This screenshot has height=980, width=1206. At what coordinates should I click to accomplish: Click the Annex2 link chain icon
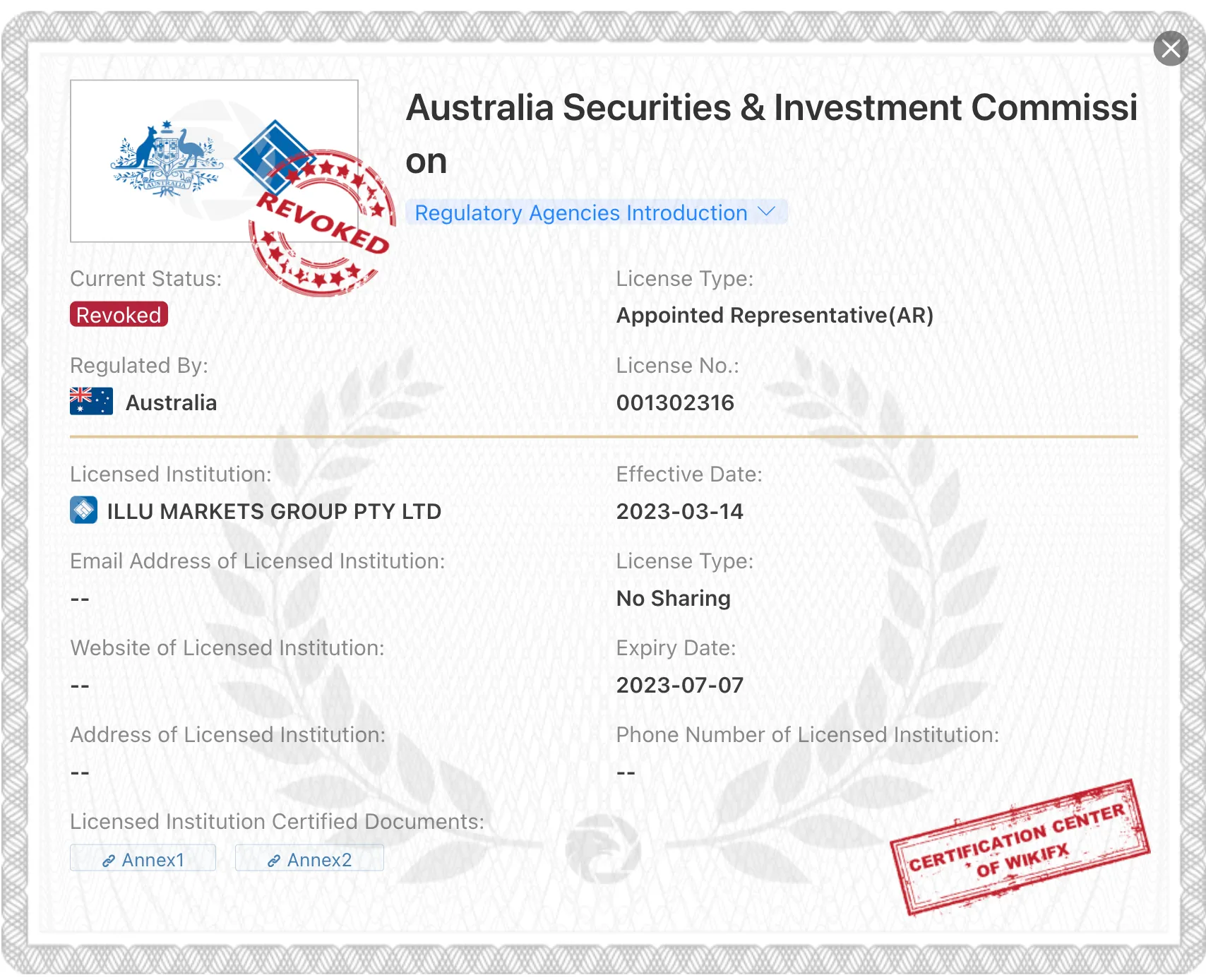coord(274,861)
